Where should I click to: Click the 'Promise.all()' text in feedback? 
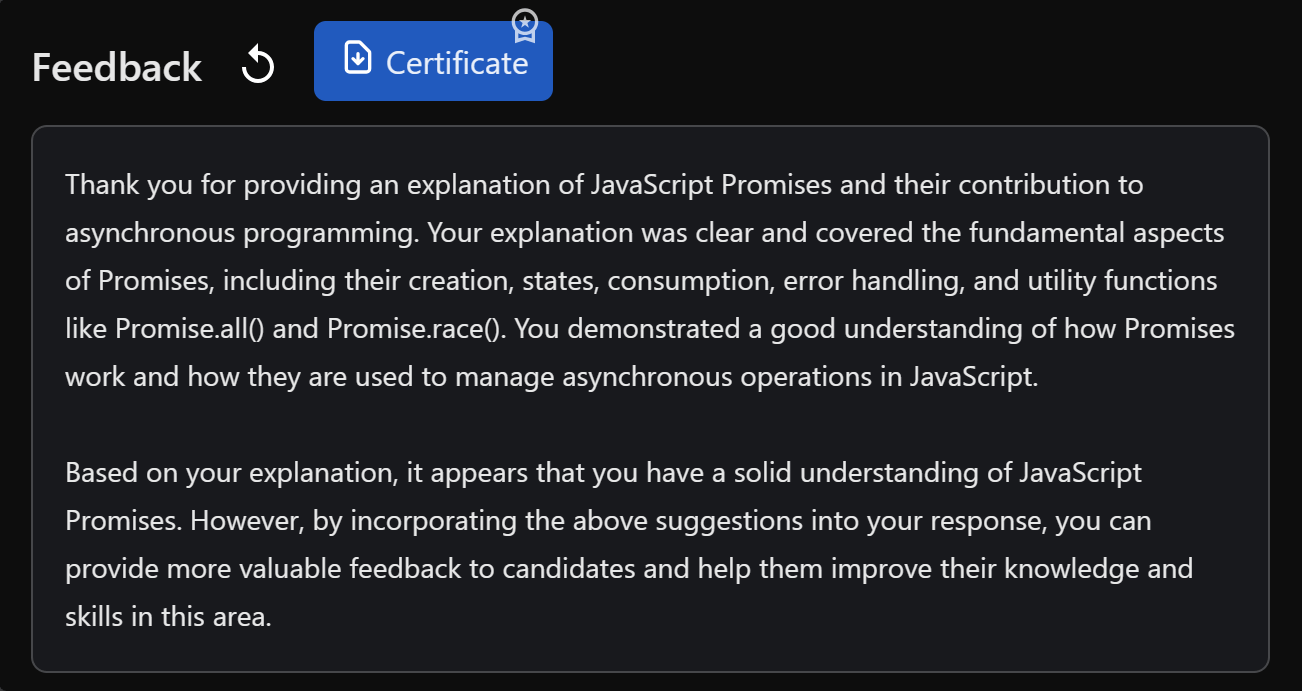click(190, 329)
